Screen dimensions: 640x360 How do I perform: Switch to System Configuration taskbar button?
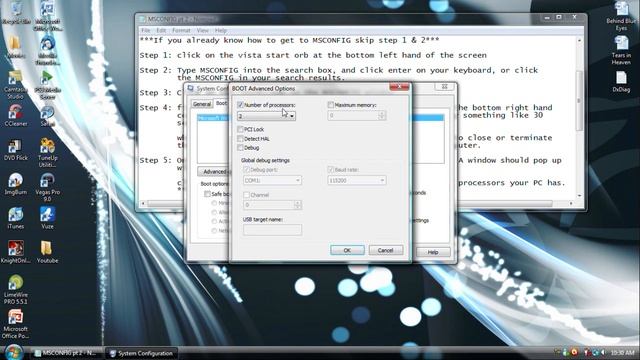click(141, 353)
